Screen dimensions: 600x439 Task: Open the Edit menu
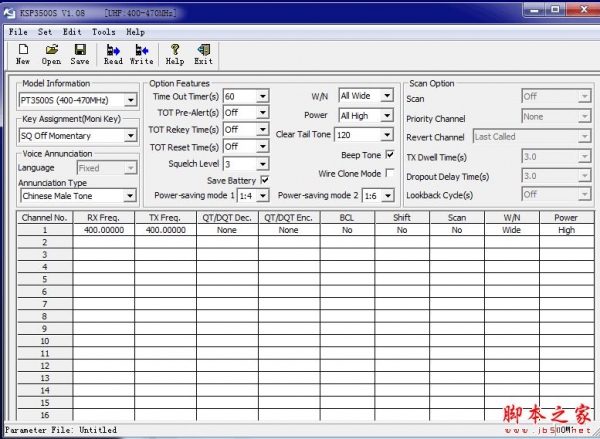72,32
